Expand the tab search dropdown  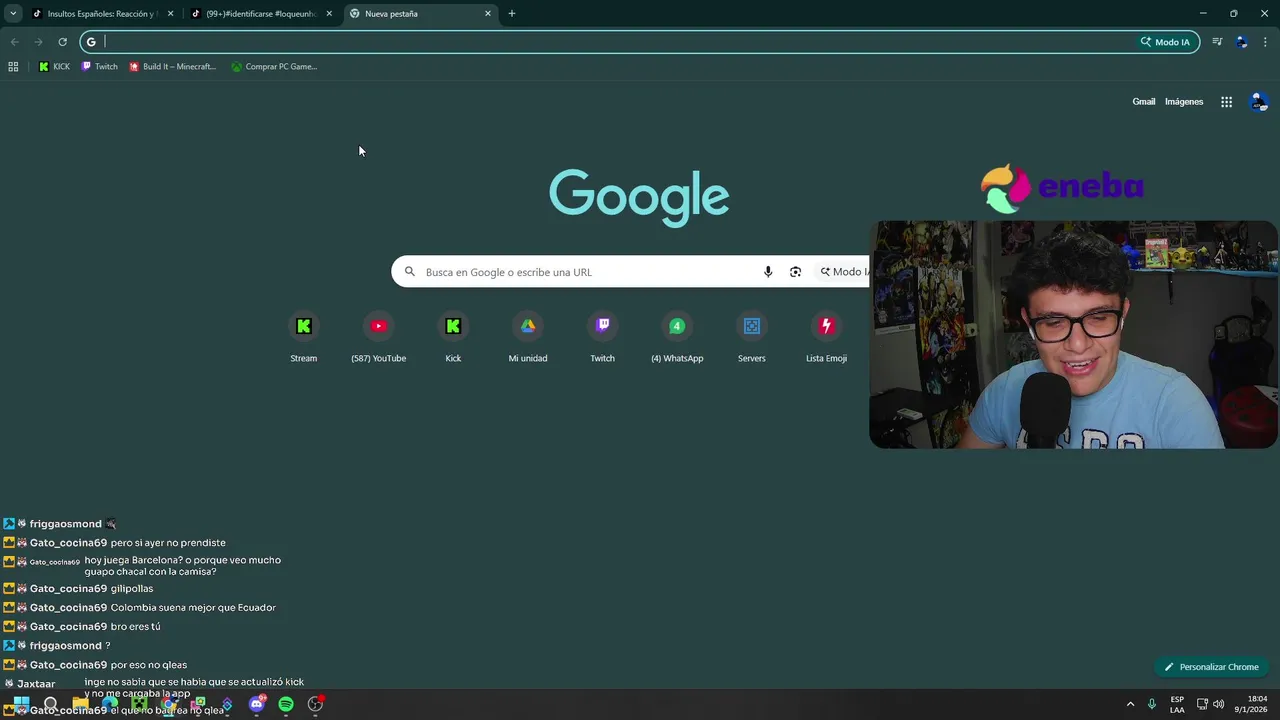tap(13, 14)
